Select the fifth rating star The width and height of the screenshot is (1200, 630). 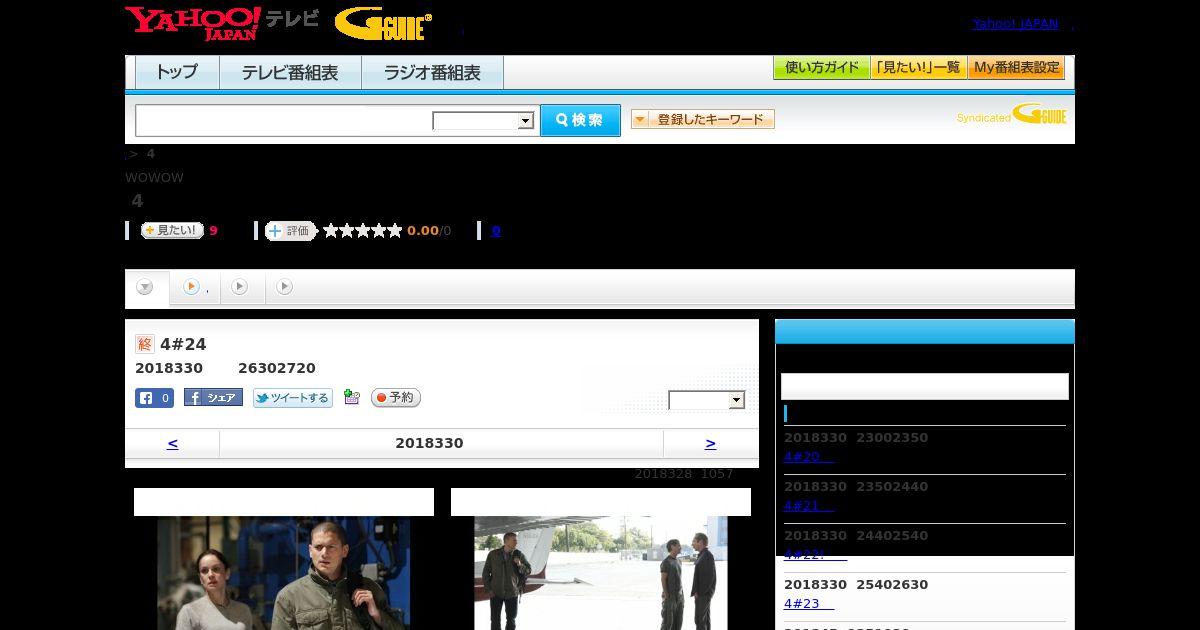click(395, 231)
